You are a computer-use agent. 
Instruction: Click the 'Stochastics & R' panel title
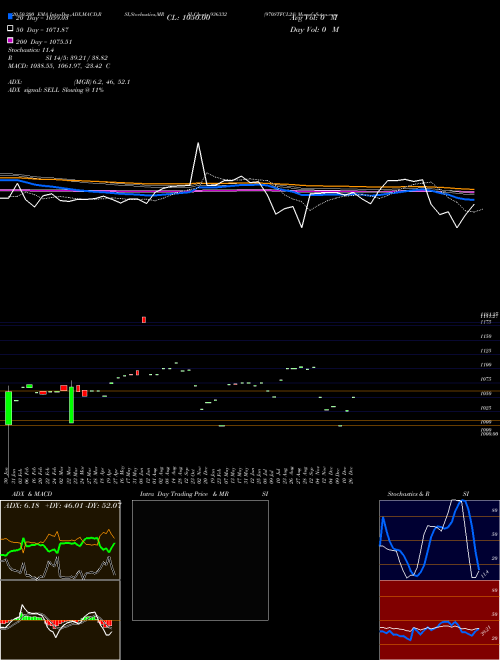[x=409, y=494]
